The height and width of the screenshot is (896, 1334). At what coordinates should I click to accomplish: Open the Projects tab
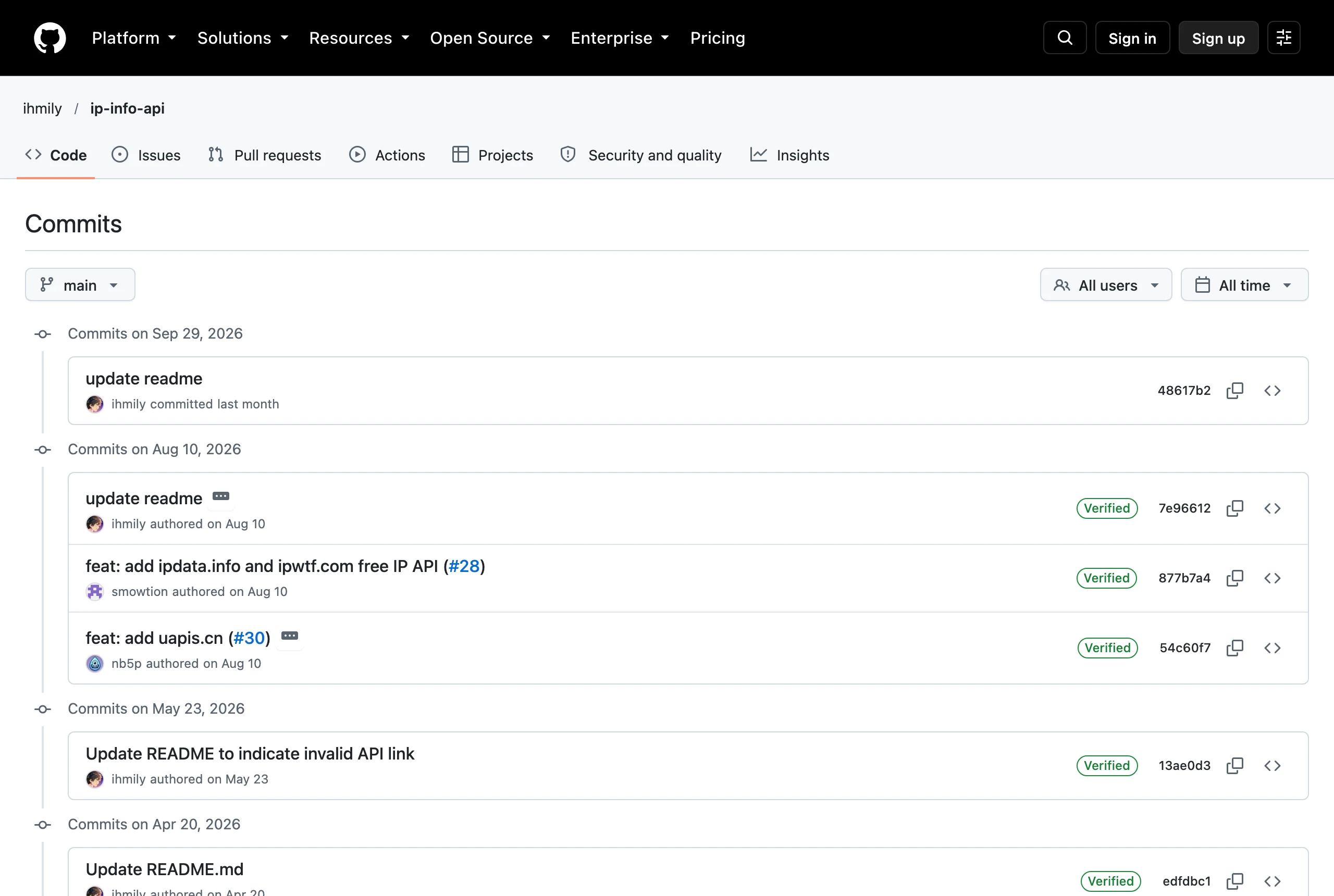pyautogui.click(x=492, y=155)
